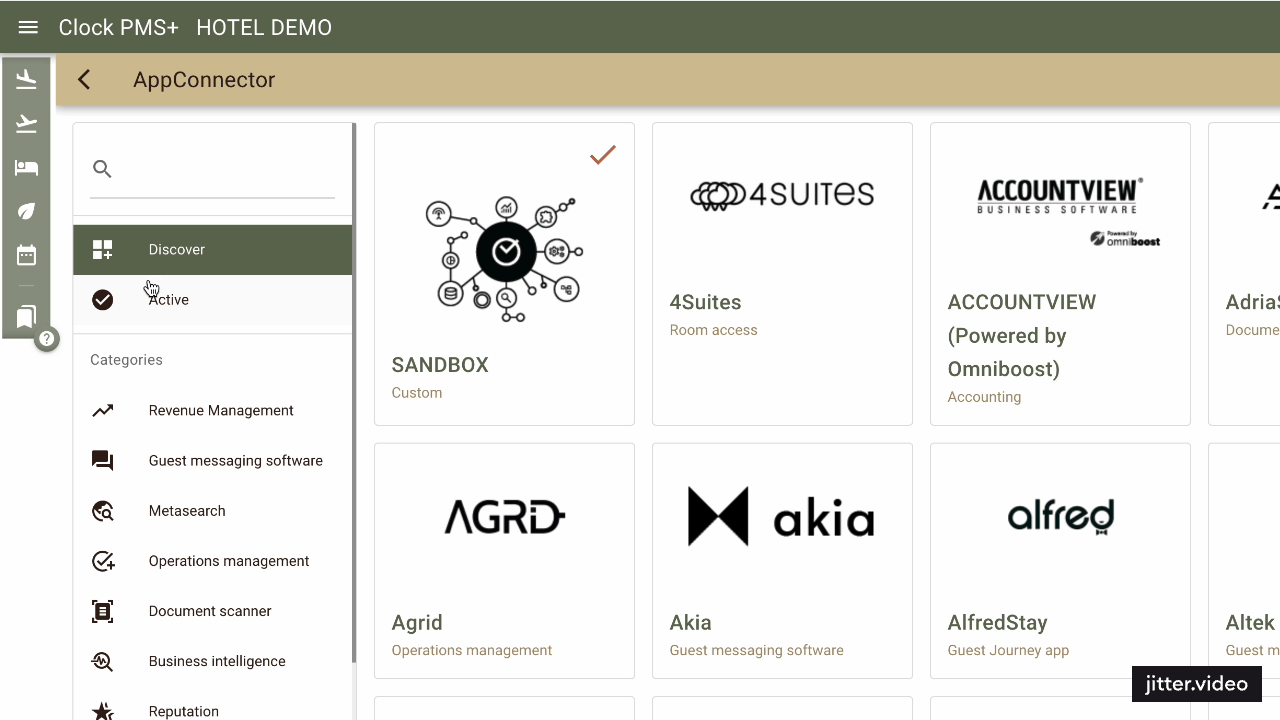Open the alfred logo thumbnail

[1060, 516]
